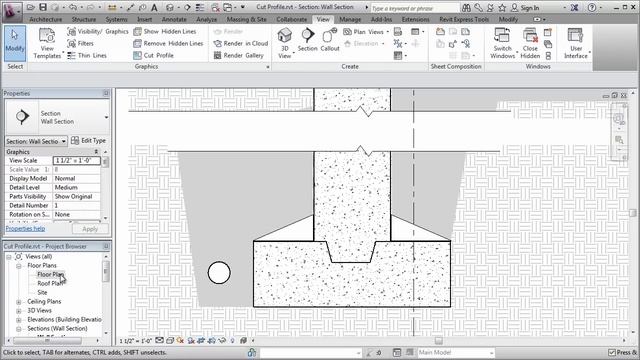Switch to the Annotate ribbon tab
Image resolution: width=640 pixels, height=360 pixels.
[x=174, y=19]
